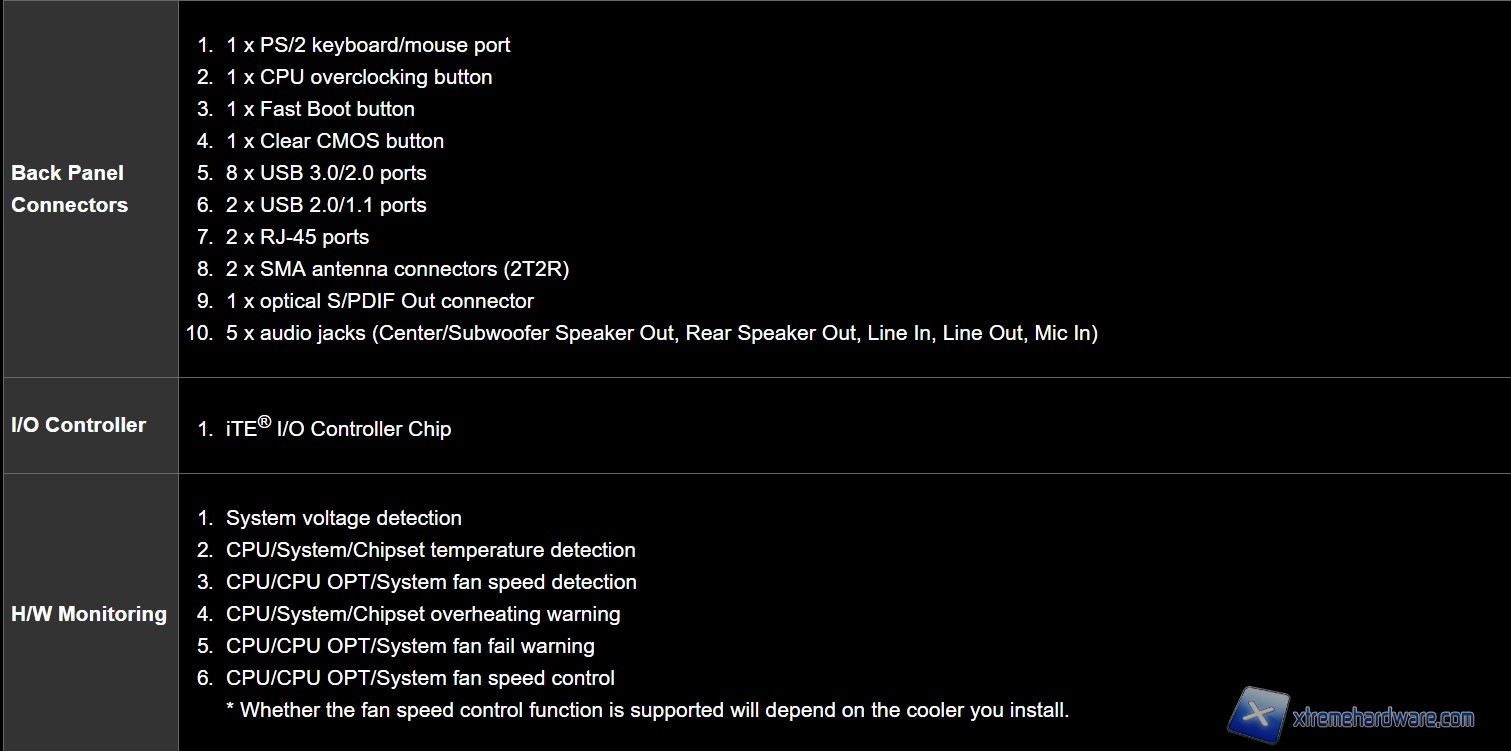
Task: Click the PS/2 keyboard/mouse port entry
Action: (x=368, y=45)
